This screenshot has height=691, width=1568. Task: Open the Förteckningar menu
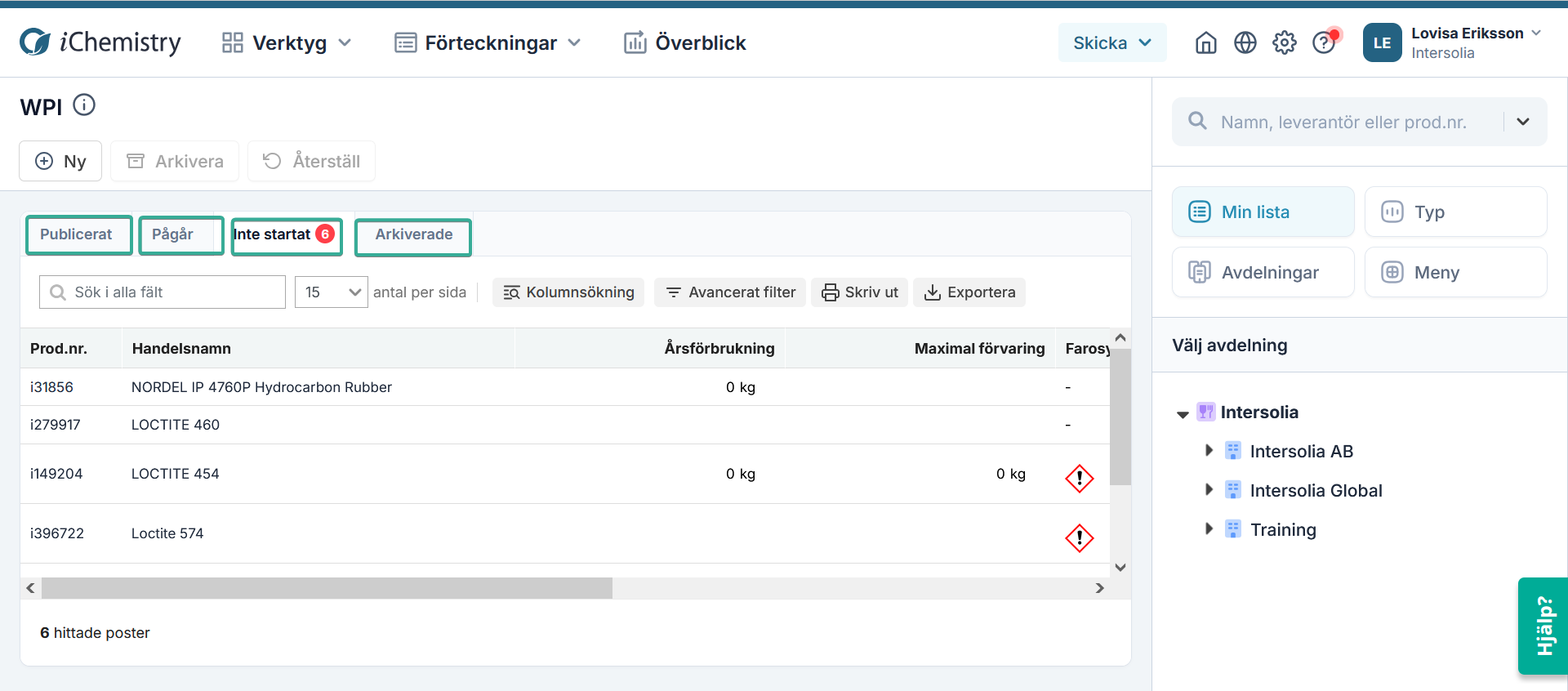click(488, 42)
